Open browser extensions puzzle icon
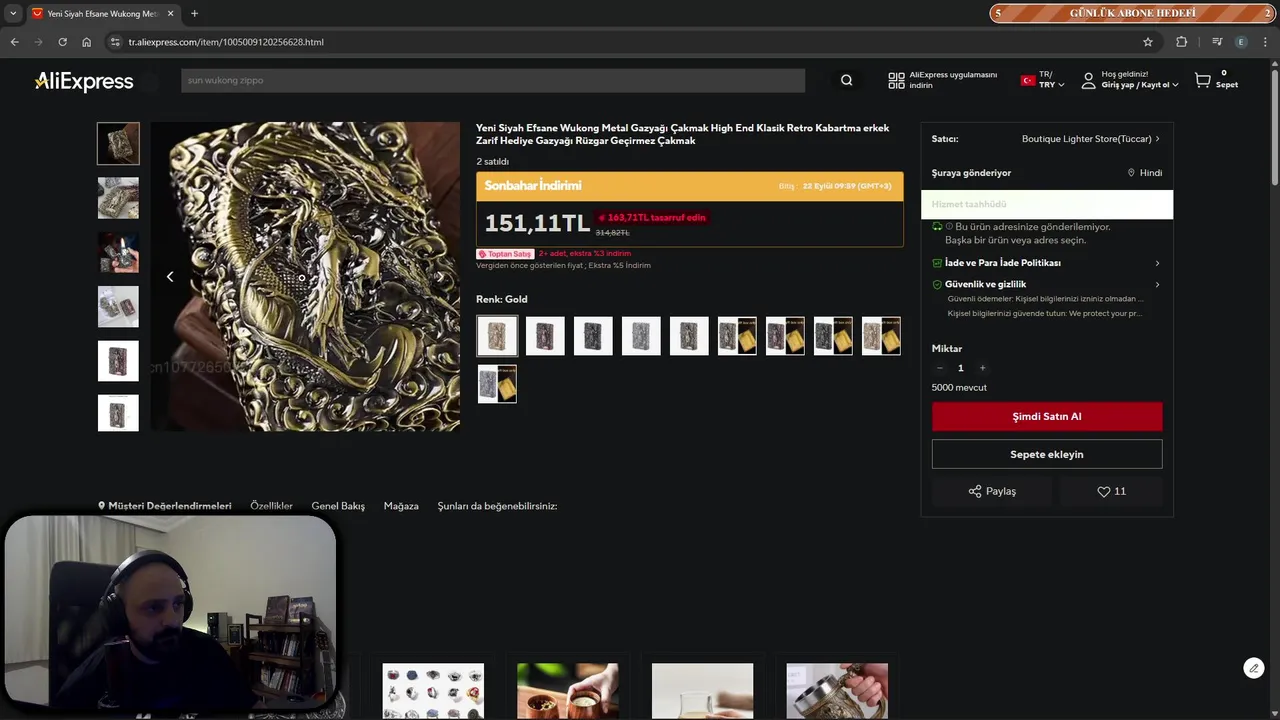1280x720 pixels. click(x=1182, y=42)
